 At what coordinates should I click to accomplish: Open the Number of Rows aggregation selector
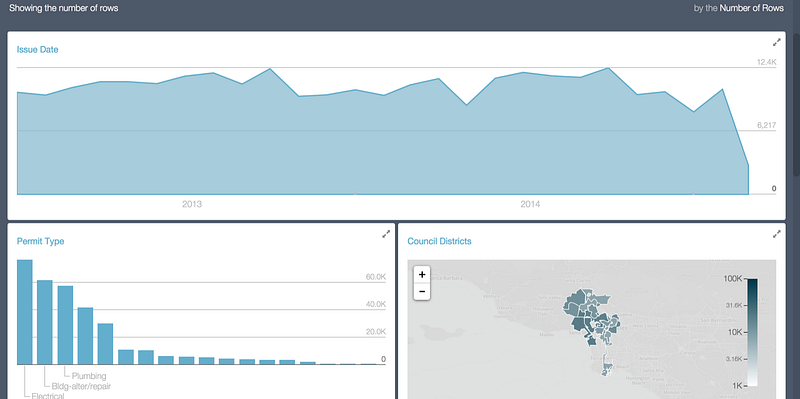[x=752, y=8]
